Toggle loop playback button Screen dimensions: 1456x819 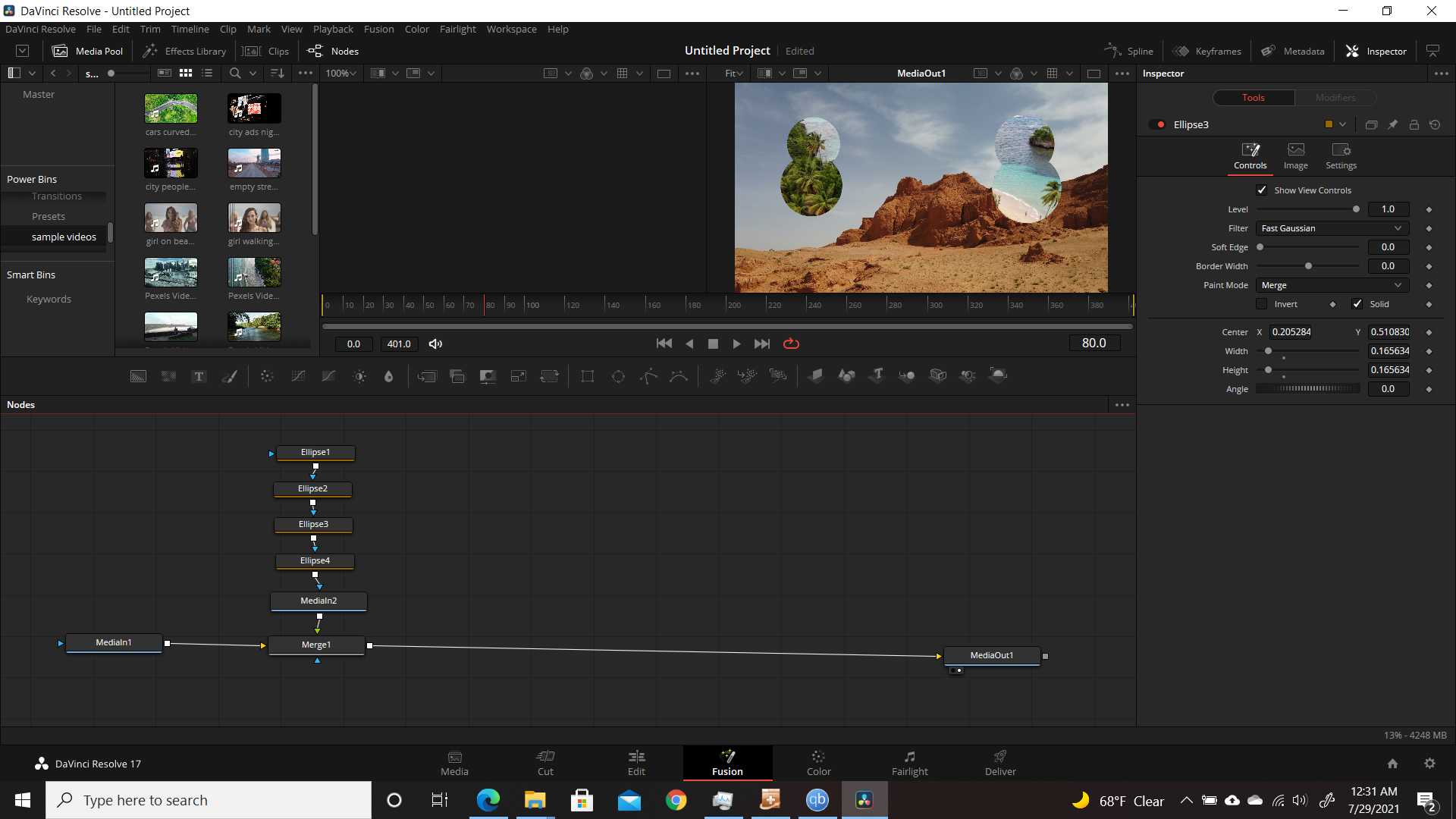click(x=791, y=344)
